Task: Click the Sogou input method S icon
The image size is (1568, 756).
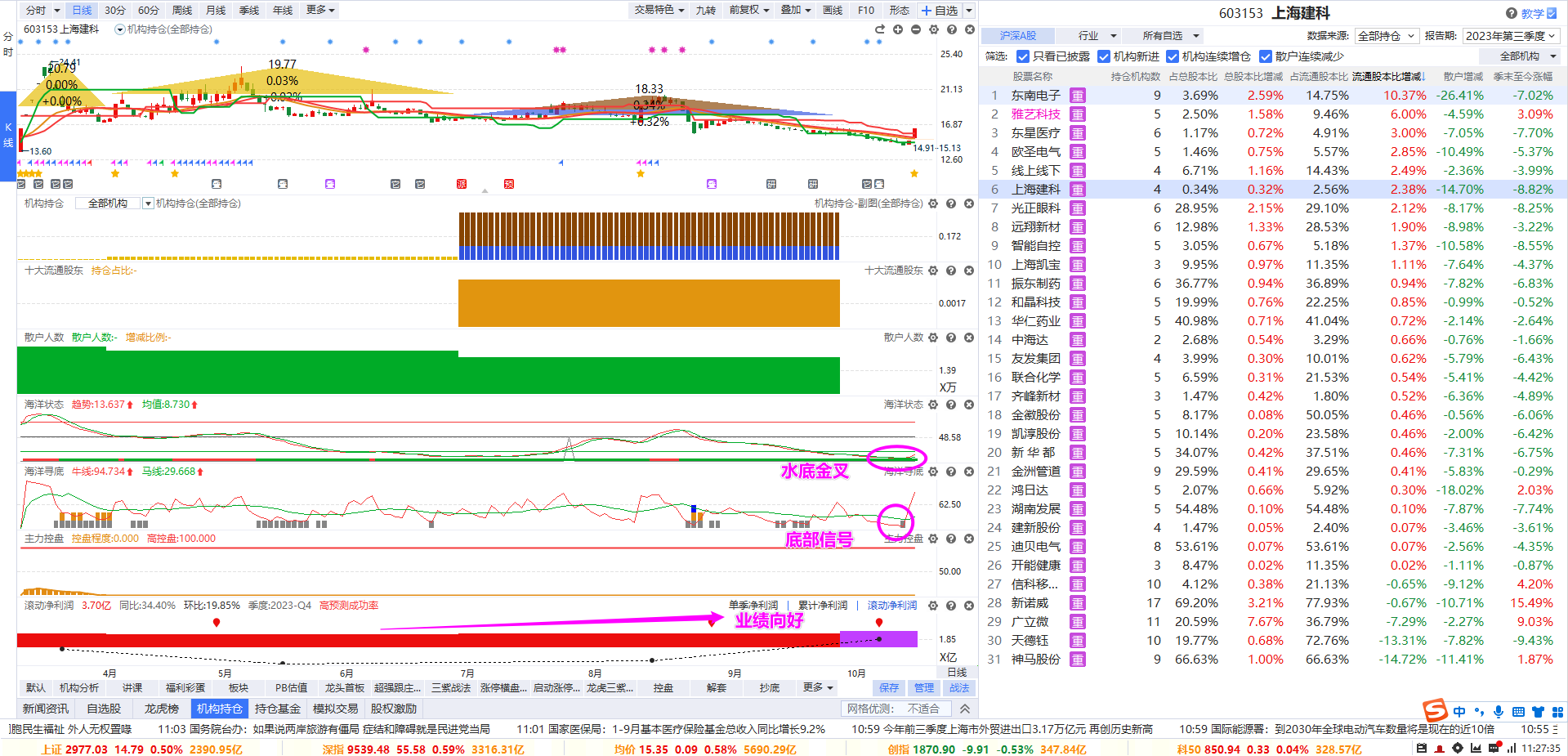Action: point(1435,711)
